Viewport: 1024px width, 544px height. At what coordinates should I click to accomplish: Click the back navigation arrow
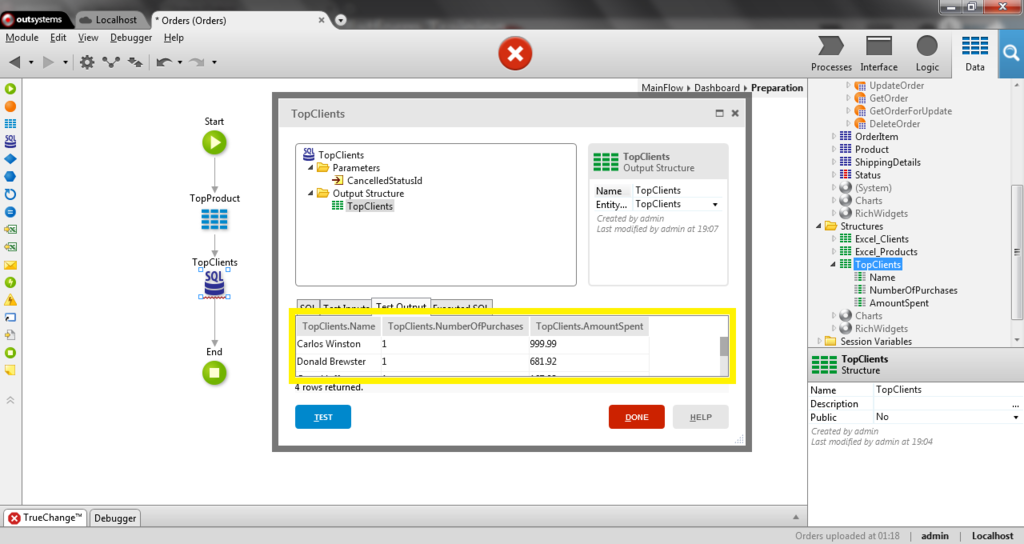(15, 62)
